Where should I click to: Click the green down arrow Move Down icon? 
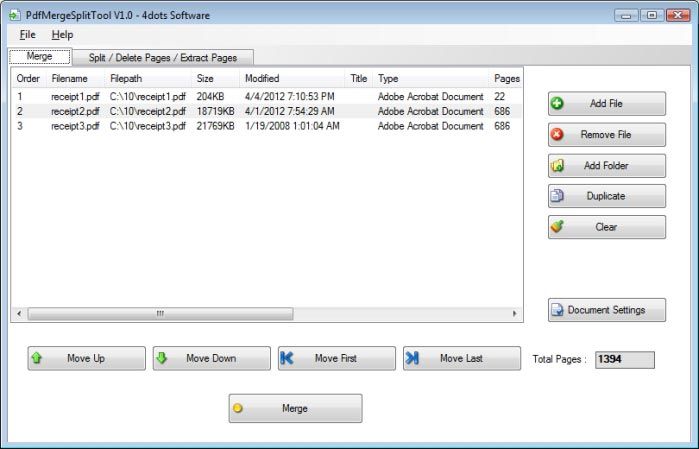click(x=162, y=358)
